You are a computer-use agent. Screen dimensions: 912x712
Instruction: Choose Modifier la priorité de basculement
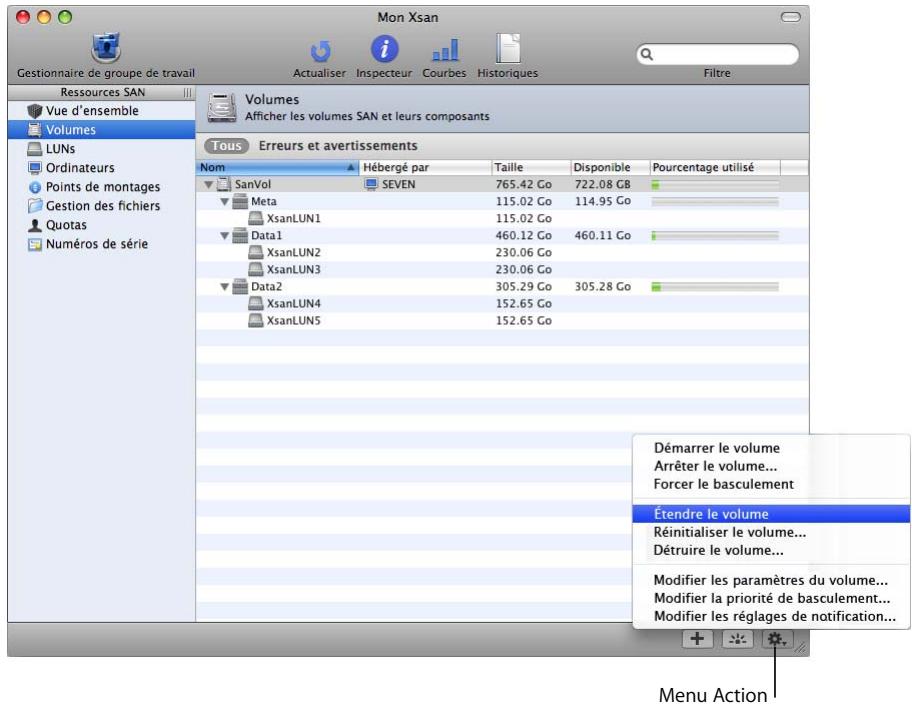771,598
